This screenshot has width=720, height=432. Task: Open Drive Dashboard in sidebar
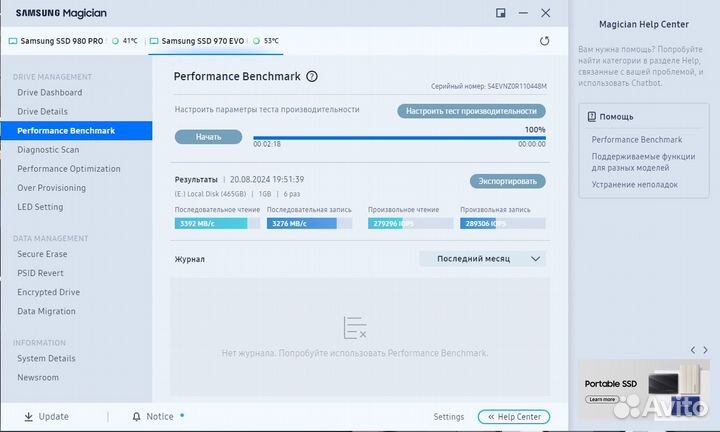[x=50, y=92]
